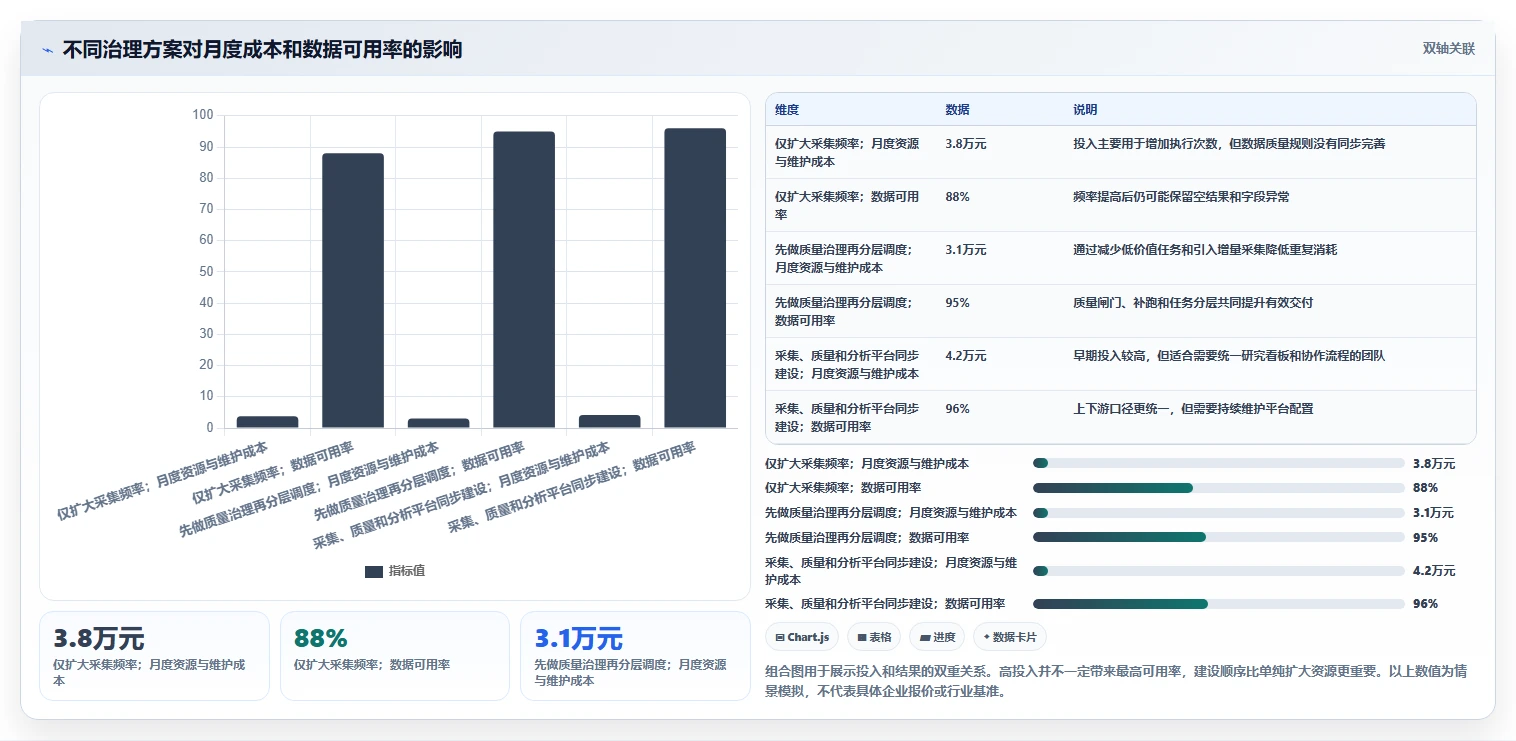Click the 4.2万元 progress bar
Viewport: 1516px width, 741px height.
(1218, 571)
